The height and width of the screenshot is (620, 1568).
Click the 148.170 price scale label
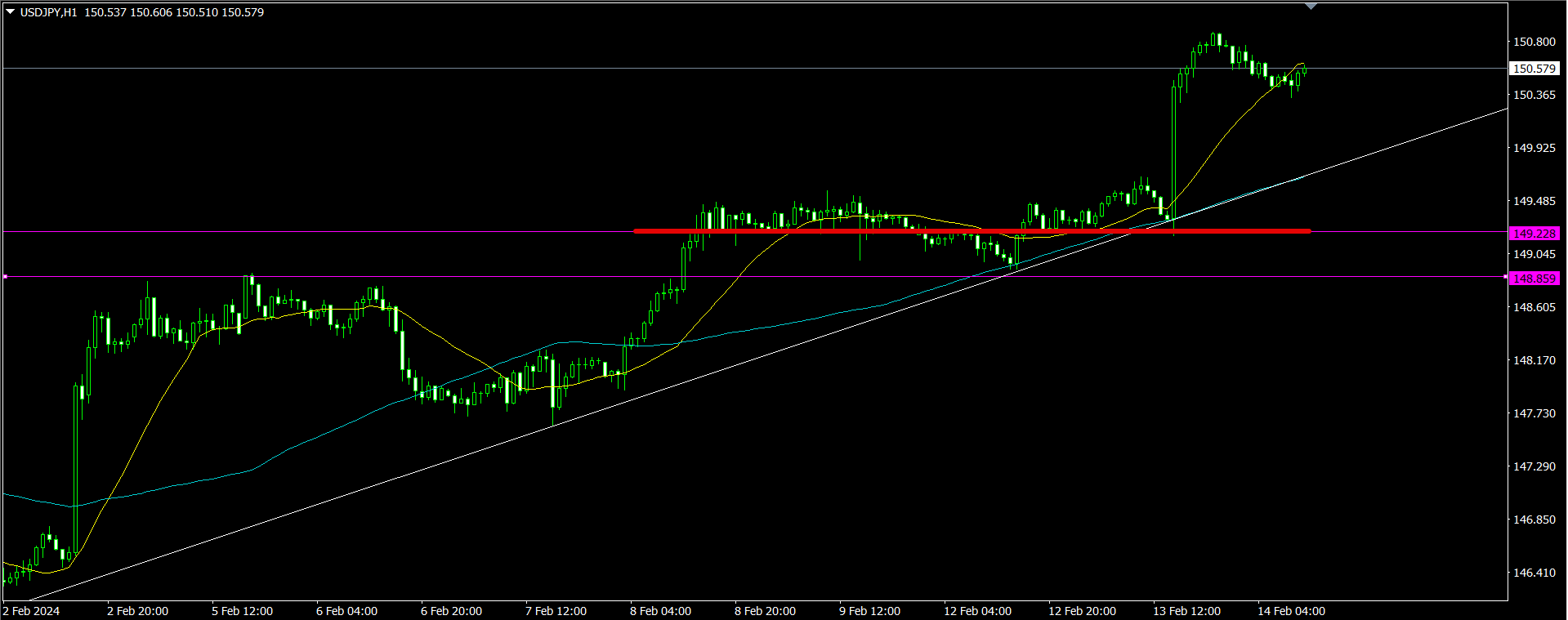point(1534,360)
